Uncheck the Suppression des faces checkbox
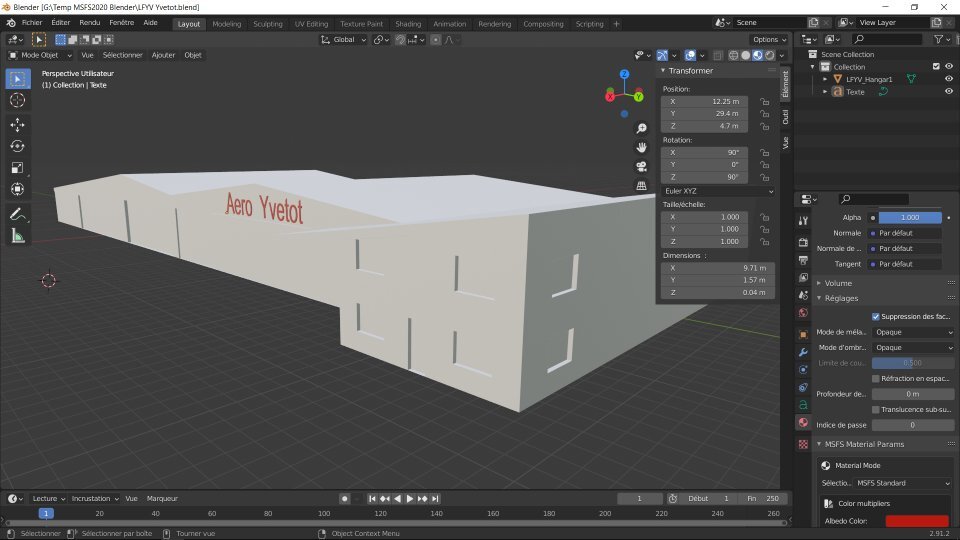Image resolution: width=960 pixels, height=540 pixels. [x=876, y=316]
